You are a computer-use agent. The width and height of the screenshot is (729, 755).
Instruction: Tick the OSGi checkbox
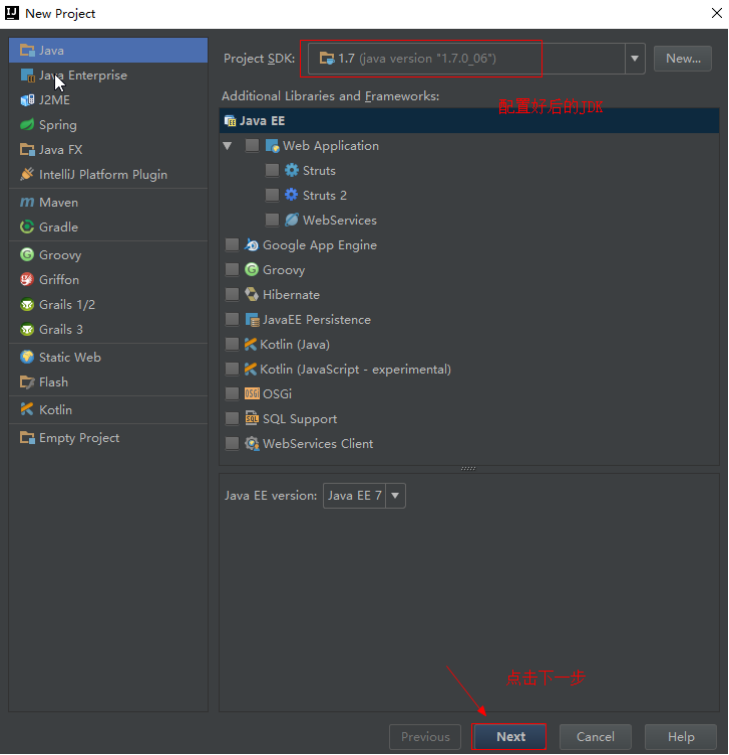(232, 394)
